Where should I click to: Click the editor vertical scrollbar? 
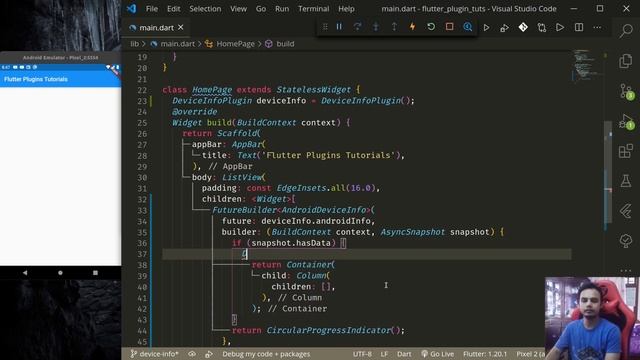pos(608,171)
